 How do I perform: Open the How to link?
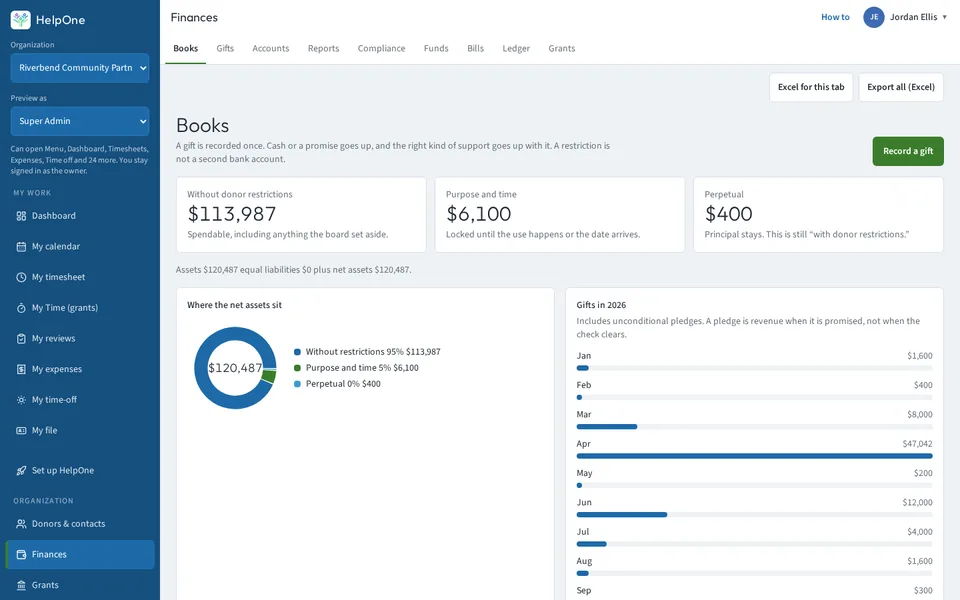tap(835, 17)
